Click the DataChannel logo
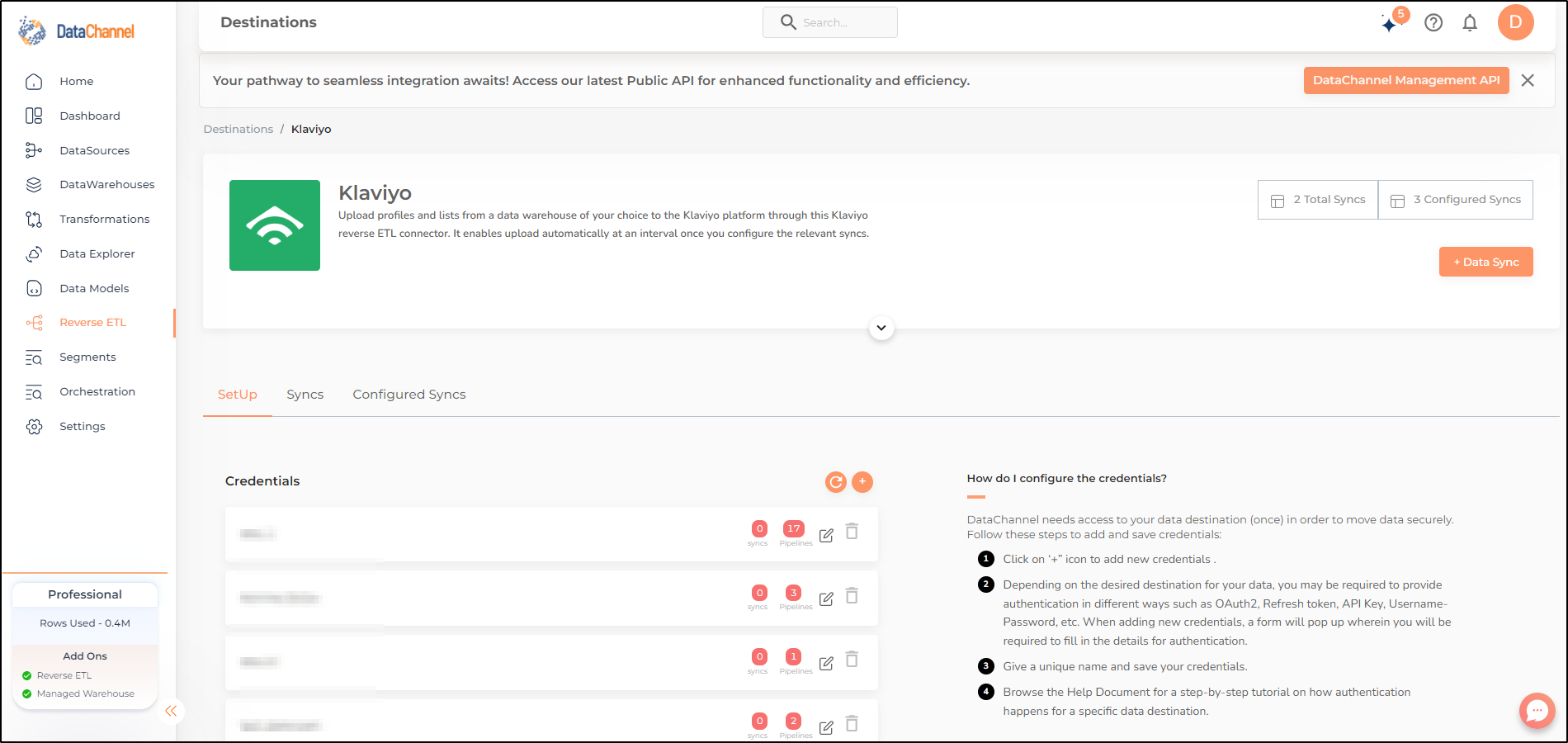 click(x=76, y=31)
